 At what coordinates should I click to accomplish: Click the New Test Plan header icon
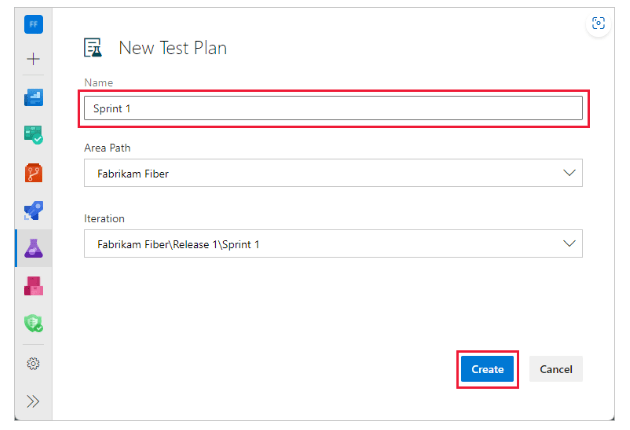tap(94, 48)
